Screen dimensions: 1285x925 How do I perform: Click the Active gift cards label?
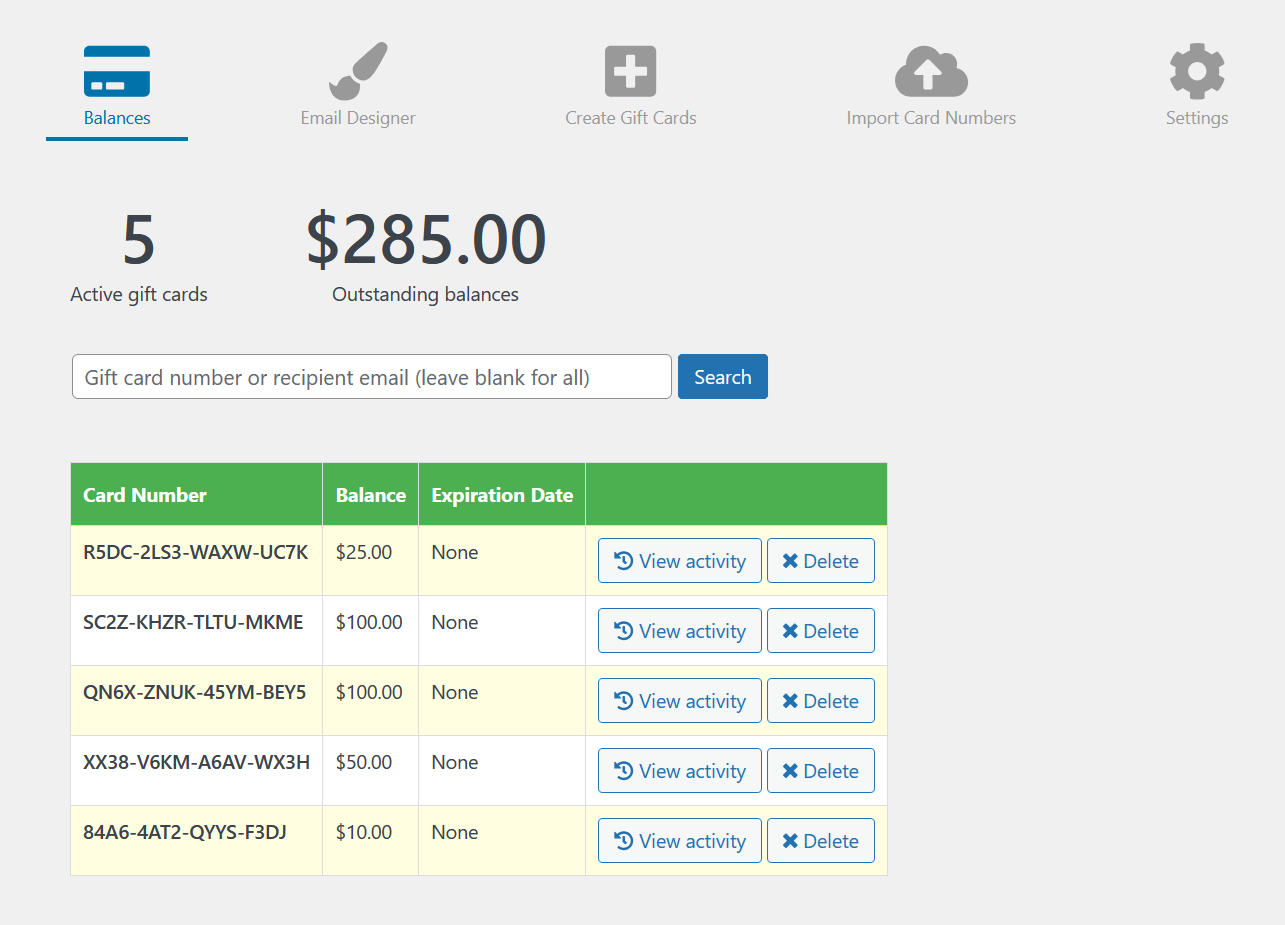click(x=139, y=295)
